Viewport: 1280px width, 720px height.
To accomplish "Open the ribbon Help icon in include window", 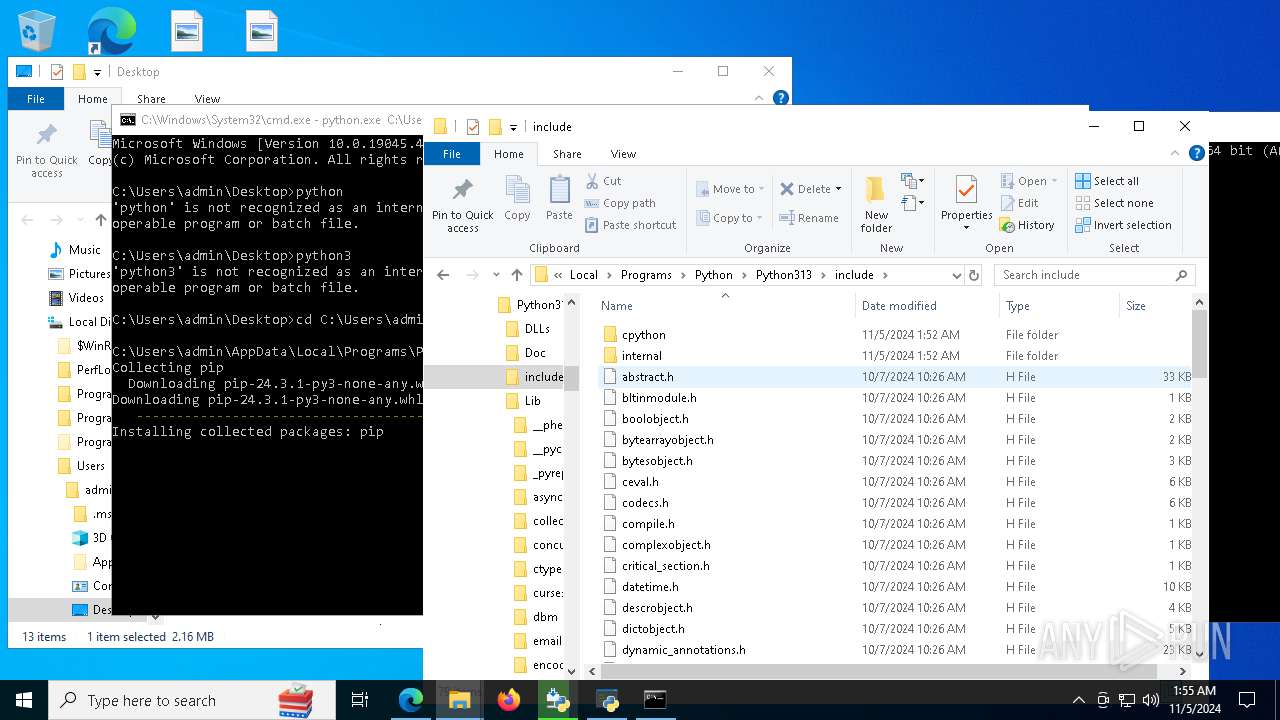I will point(1196,154).
